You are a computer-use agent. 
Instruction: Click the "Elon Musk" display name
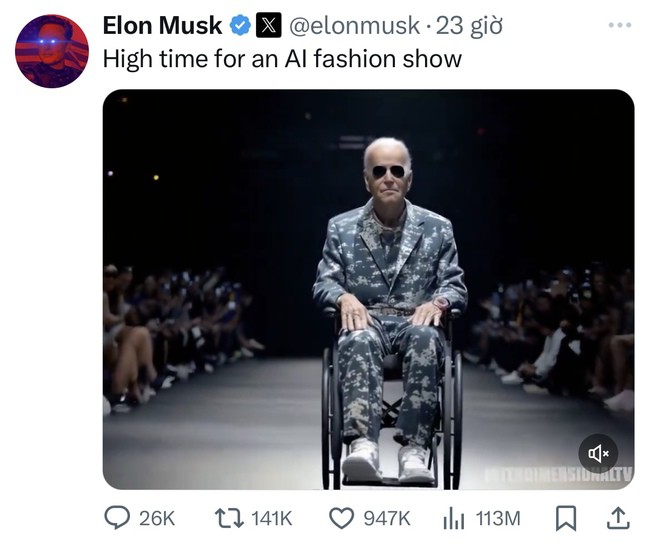click(x=162, y=26)
